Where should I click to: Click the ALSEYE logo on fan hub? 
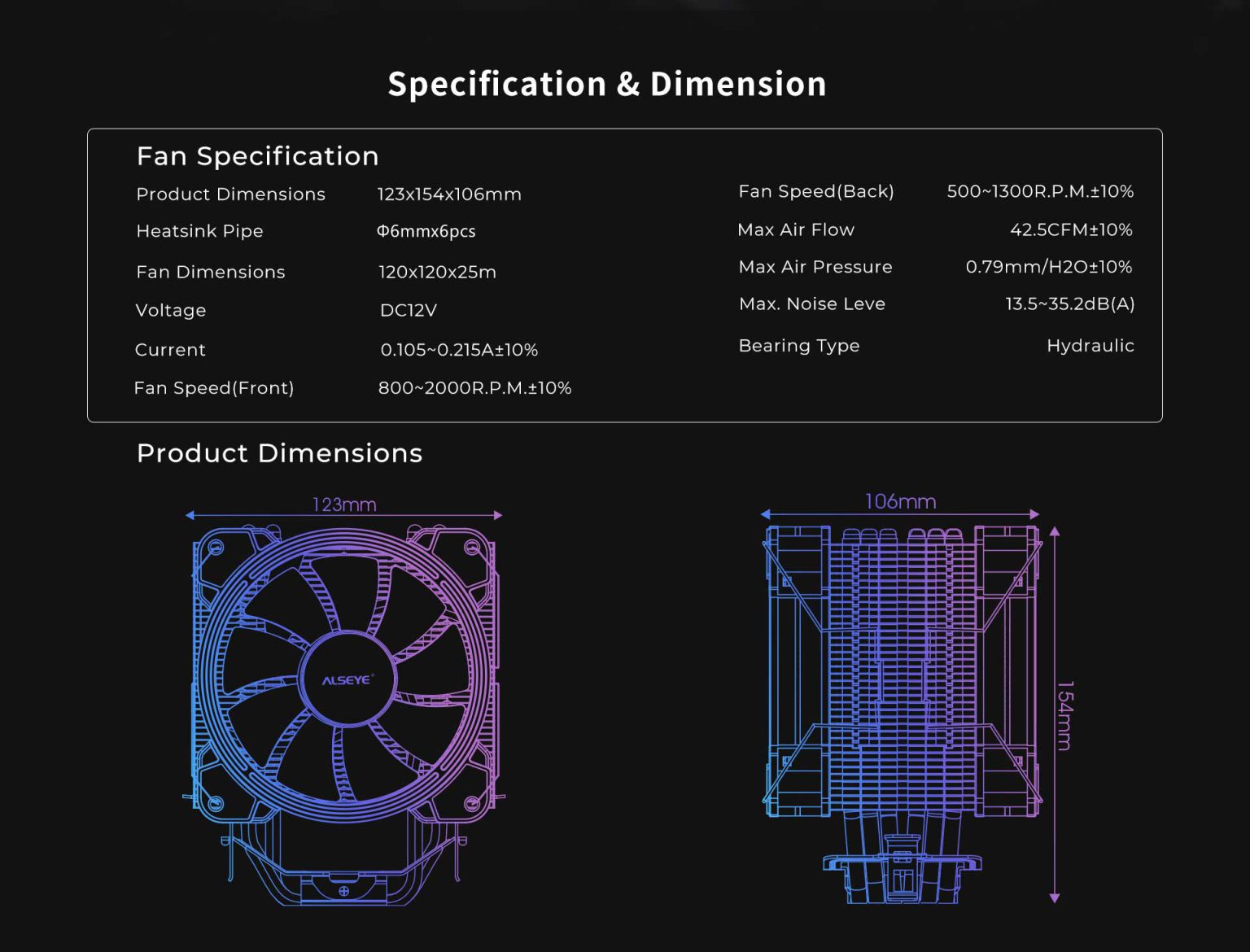point(347,679)
